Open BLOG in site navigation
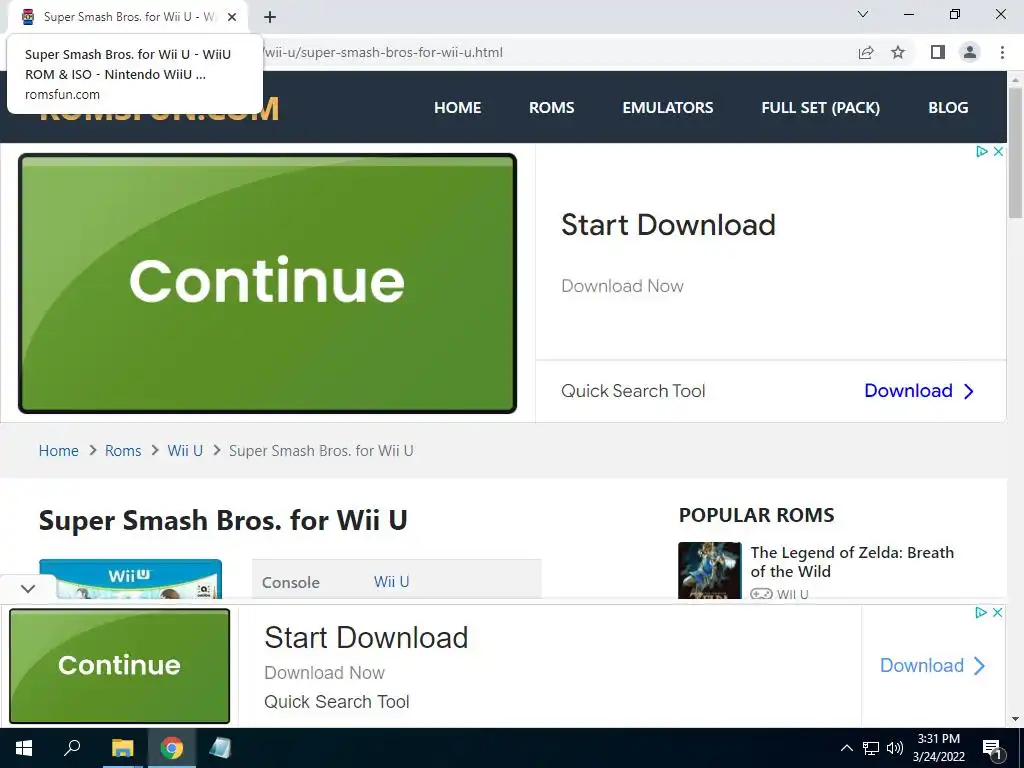This screenshot has width=1024, height=768. point(948,108)
